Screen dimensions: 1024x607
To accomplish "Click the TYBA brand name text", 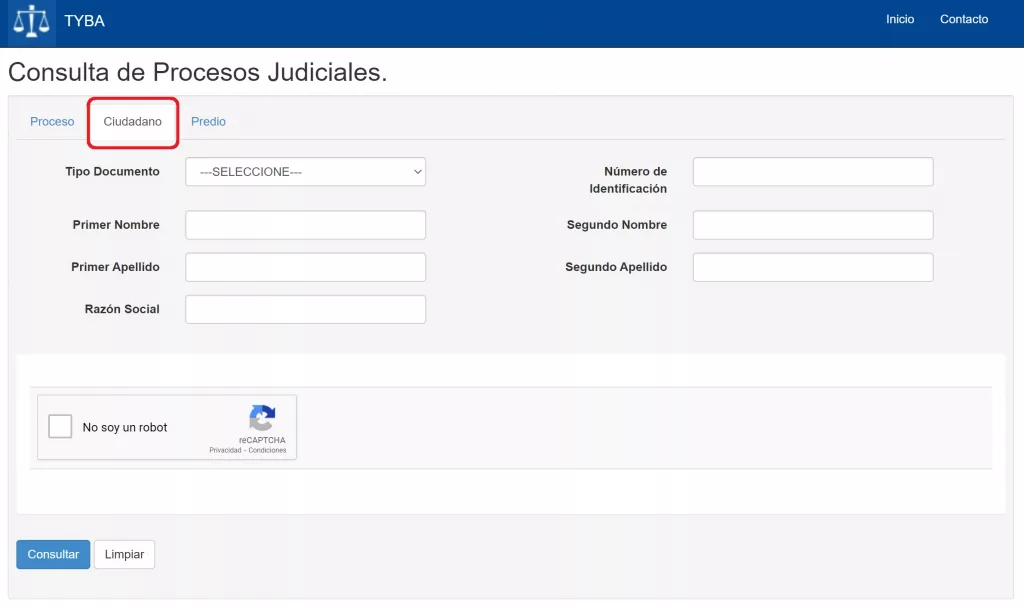I will pyautogui.click(x=84, y=21).
